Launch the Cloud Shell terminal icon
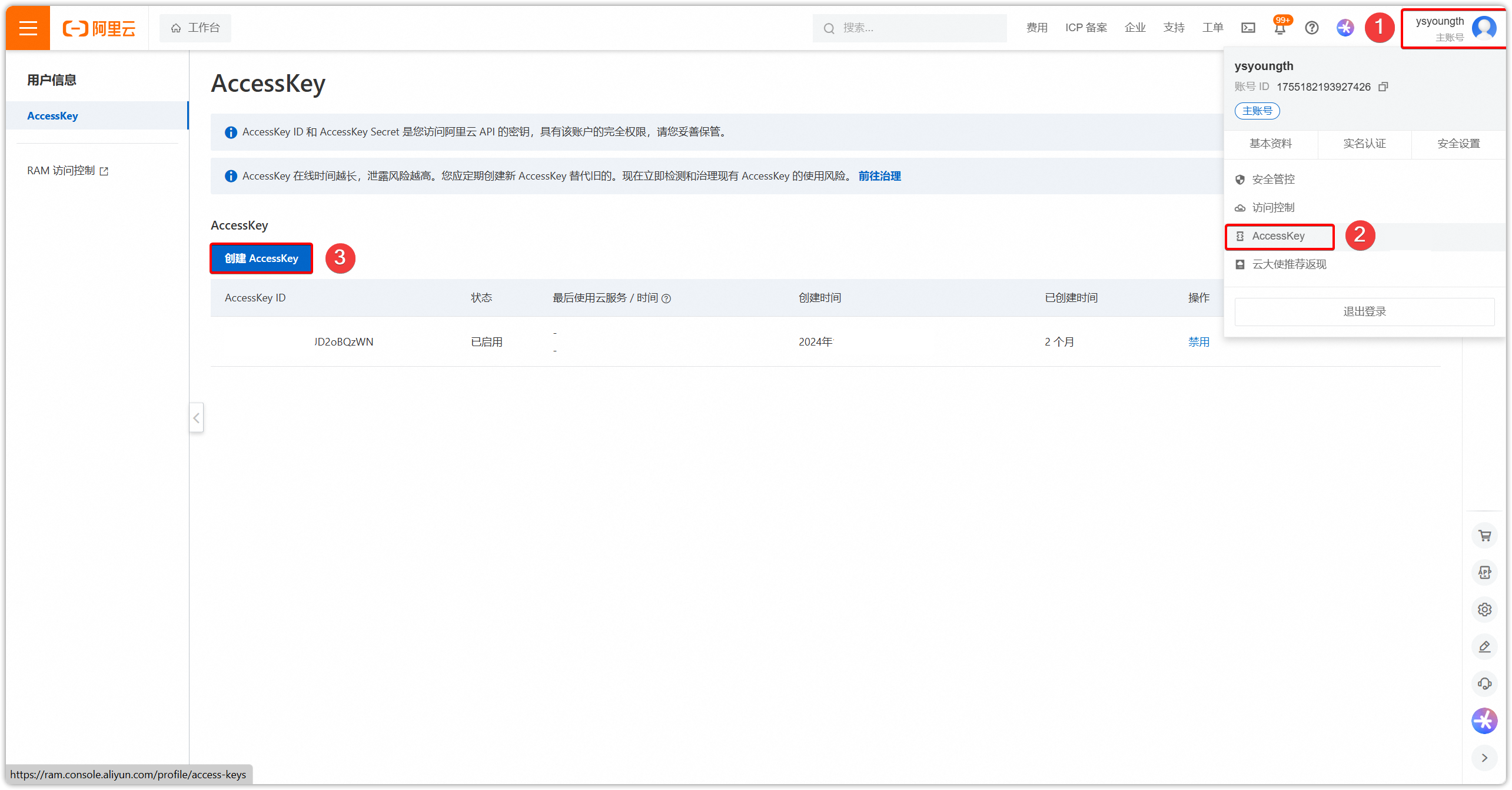The height and width of the screenshot is (790, 1512). point(1248,28)
